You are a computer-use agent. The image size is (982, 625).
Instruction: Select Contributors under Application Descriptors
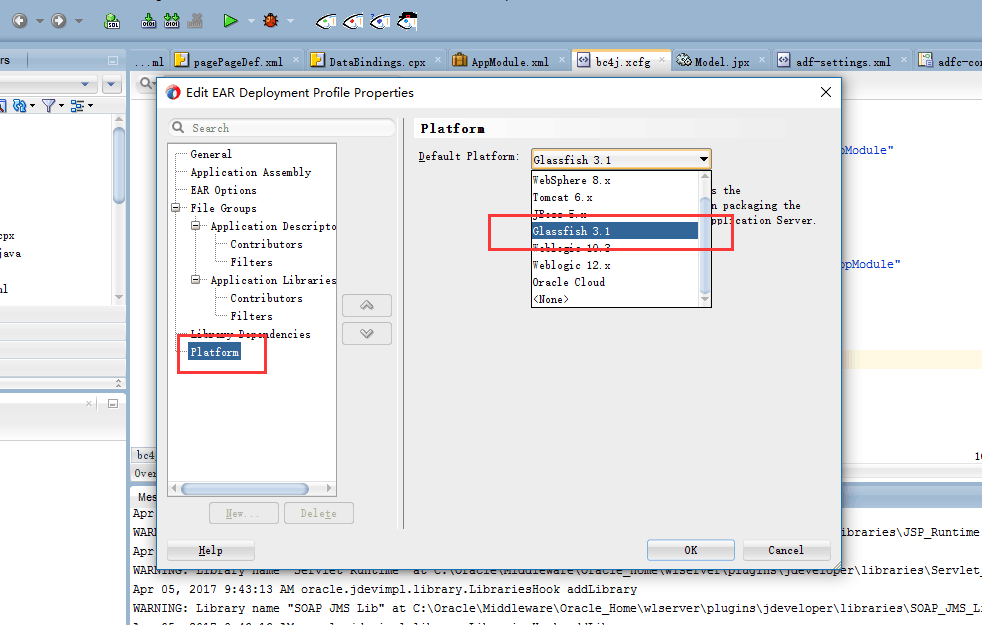pyautogui.click(x=266, y=244)
